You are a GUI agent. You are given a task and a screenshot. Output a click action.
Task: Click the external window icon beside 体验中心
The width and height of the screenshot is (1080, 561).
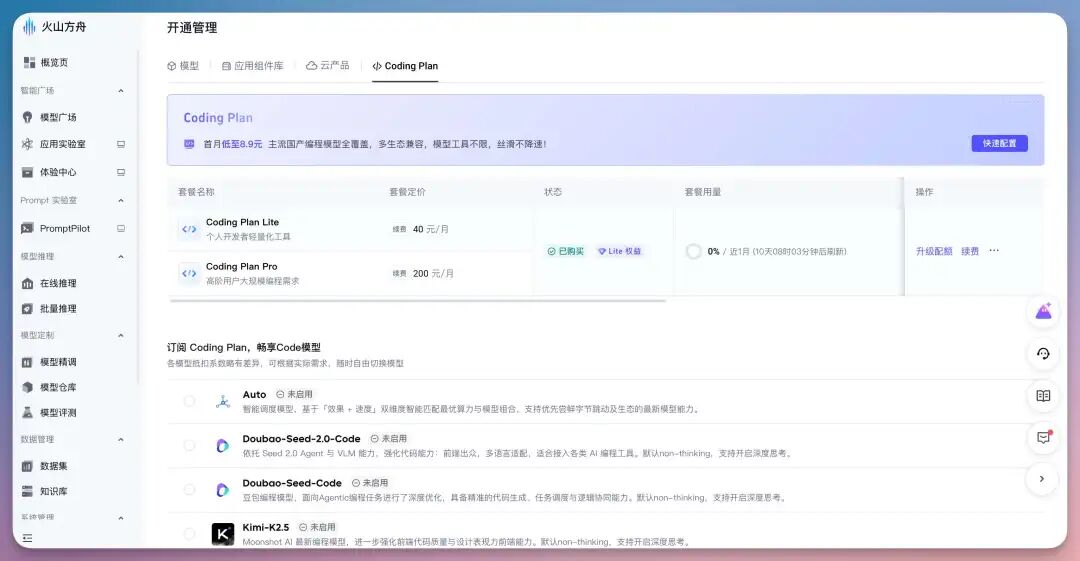(x=121, y=172)
